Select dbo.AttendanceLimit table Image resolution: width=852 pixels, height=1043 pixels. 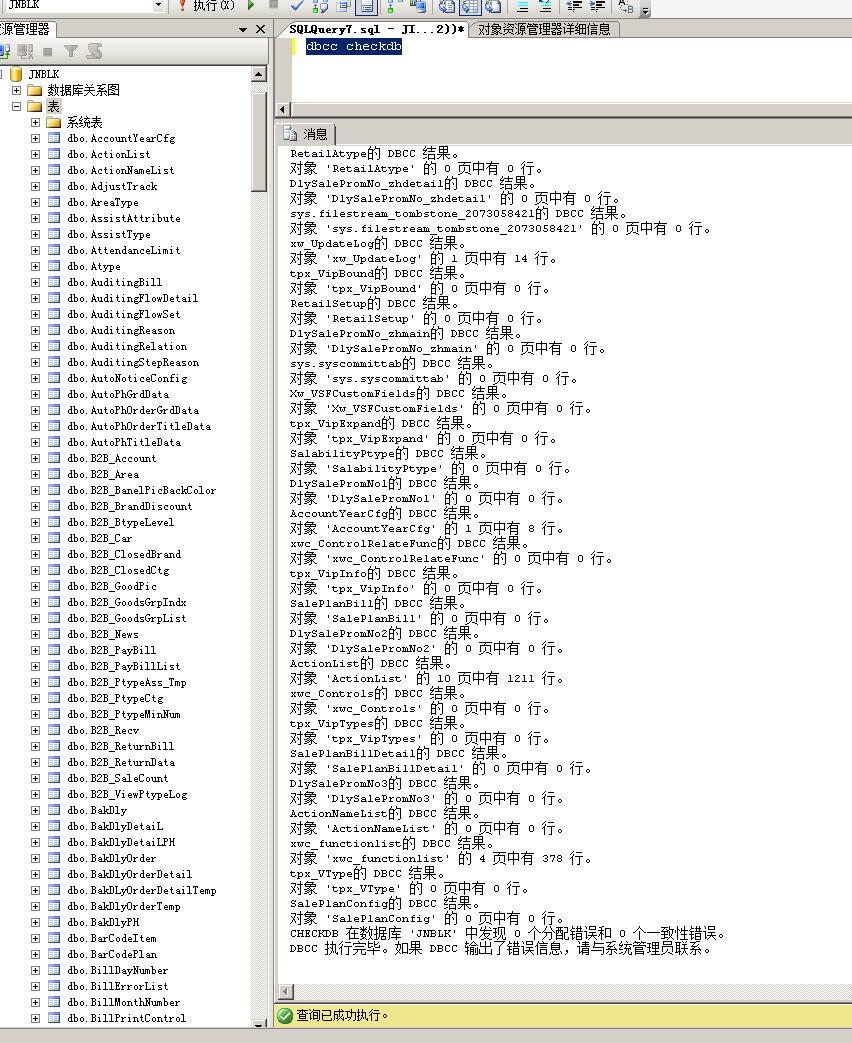pyautogui.click(x=123, y=250)
